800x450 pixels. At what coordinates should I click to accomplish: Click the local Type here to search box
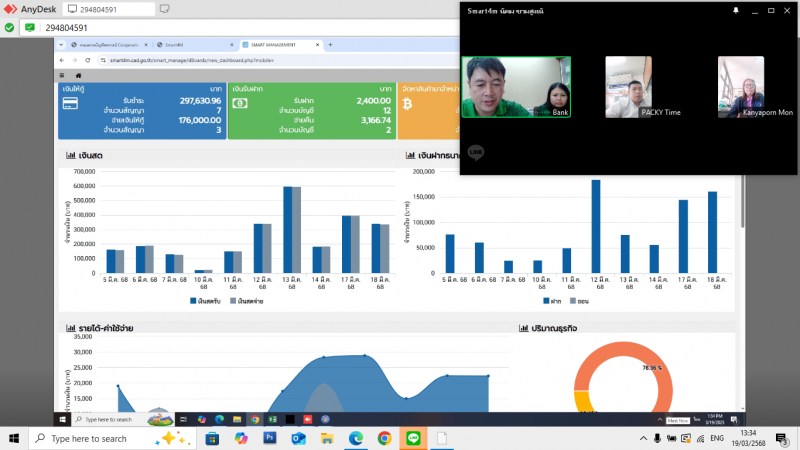coord(112,438)
